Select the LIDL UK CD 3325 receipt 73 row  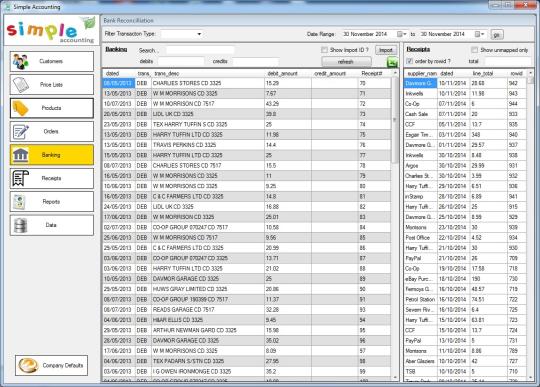click(247, 114)
